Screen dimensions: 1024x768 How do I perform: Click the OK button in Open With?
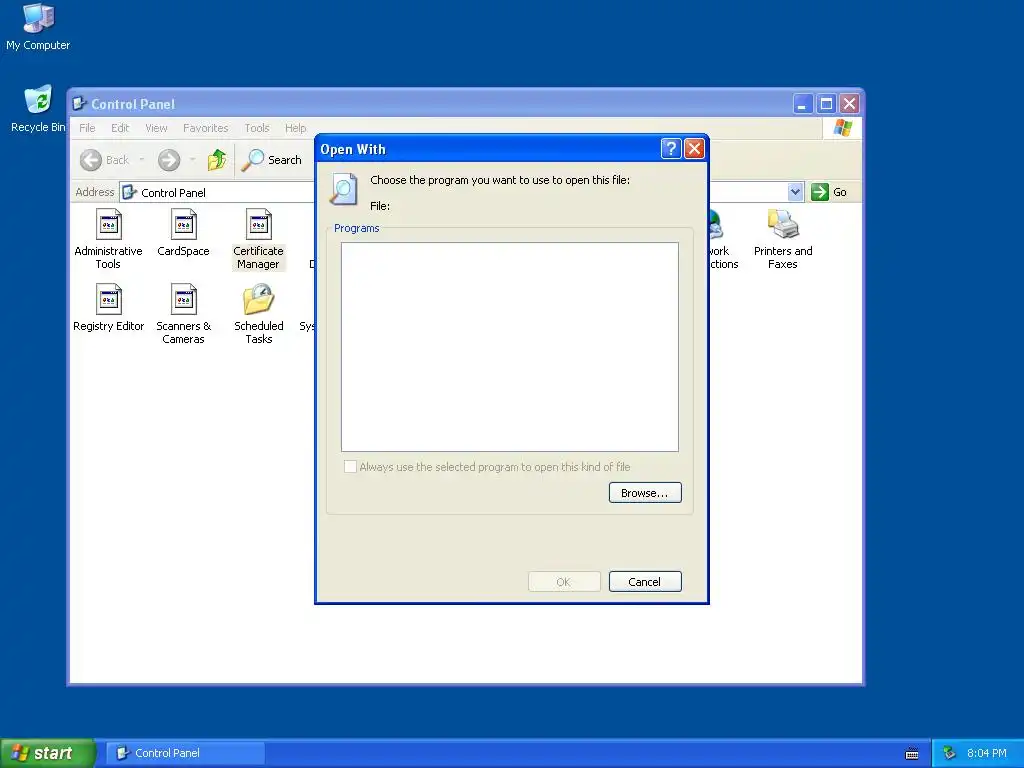pyautogui.click(x=564, y=582)
